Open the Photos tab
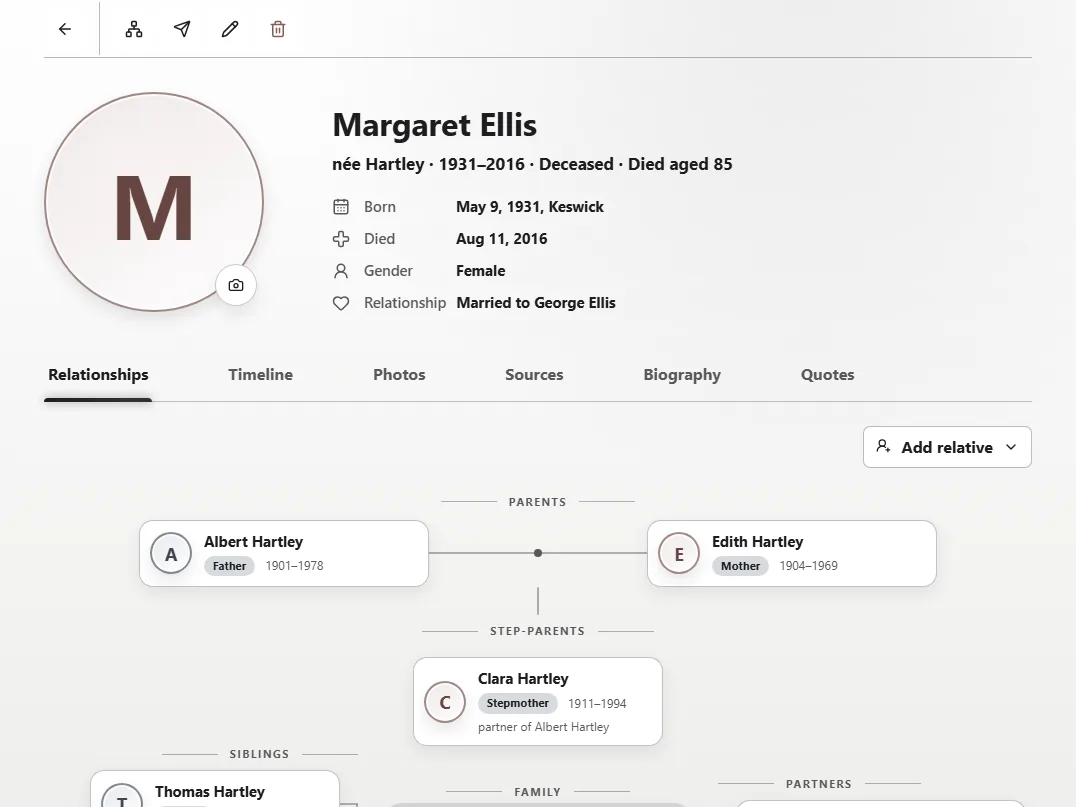The image size is (1076, 807). pyautogui.click(x=399, y=375)
